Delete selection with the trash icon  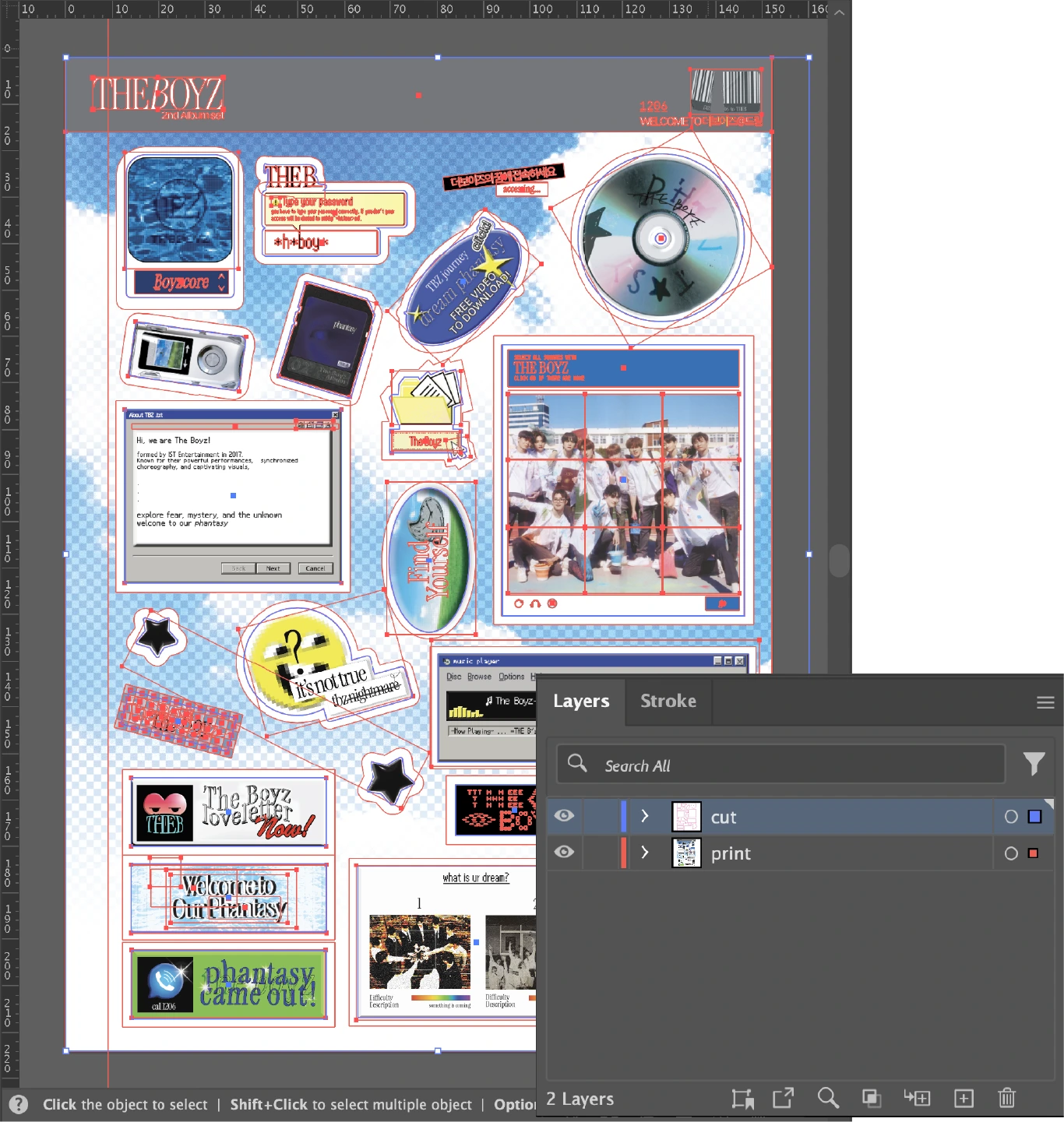tap(1006, 1099)
